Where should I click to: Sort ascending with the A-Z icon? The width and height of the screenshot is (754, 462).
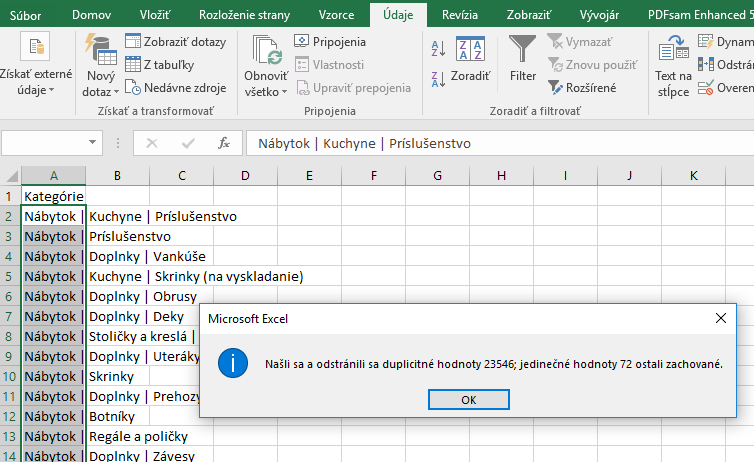point(437,48)
